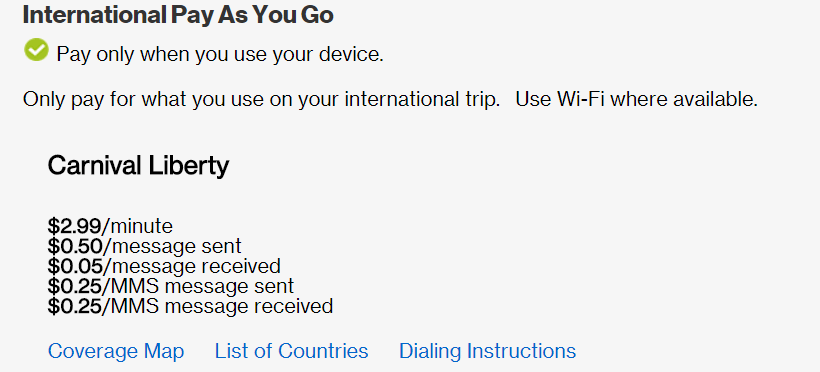The image size is (820, 372).
Task: Click the bold $0.50 price amount
Action: point(74,246)
